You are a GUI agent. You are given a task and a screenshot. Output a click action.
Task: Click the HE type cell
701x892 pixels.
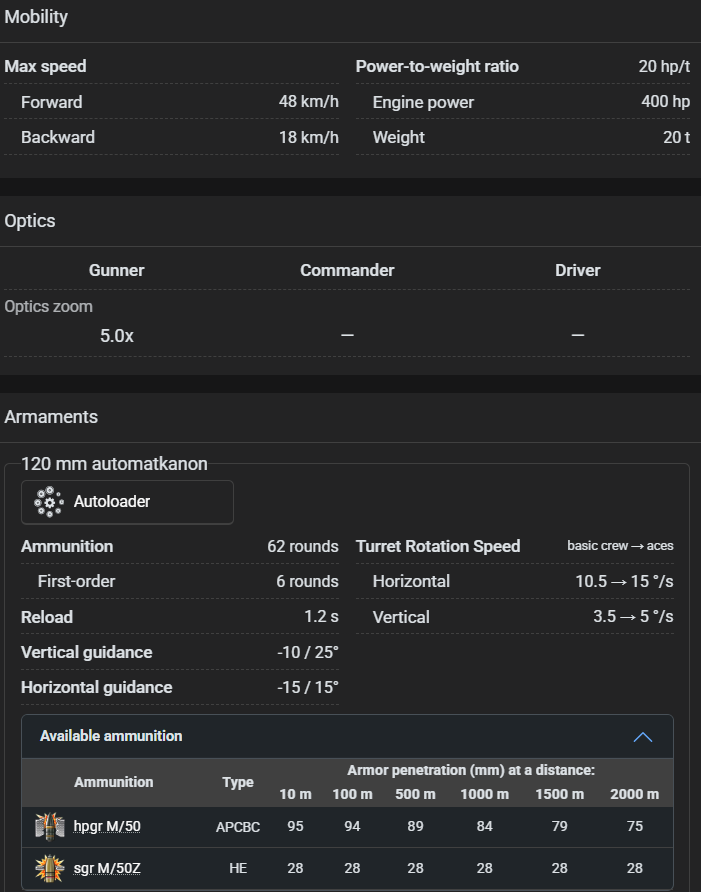tap(238, 869)
